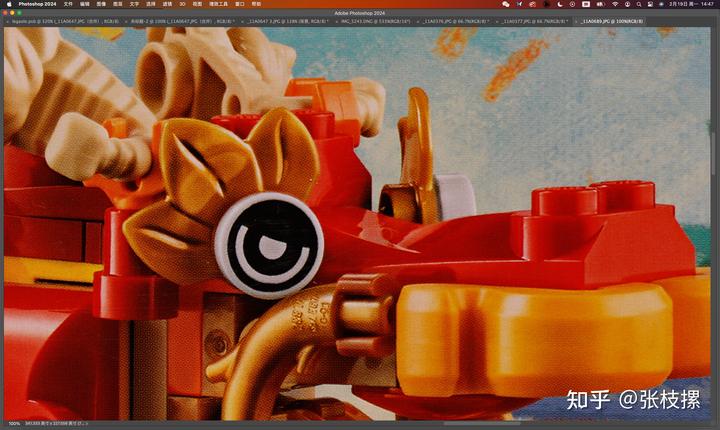The height and width of the screenshot is (430, 720).
Task: Open the 3D menu
Action: click(x=182, y=4)
